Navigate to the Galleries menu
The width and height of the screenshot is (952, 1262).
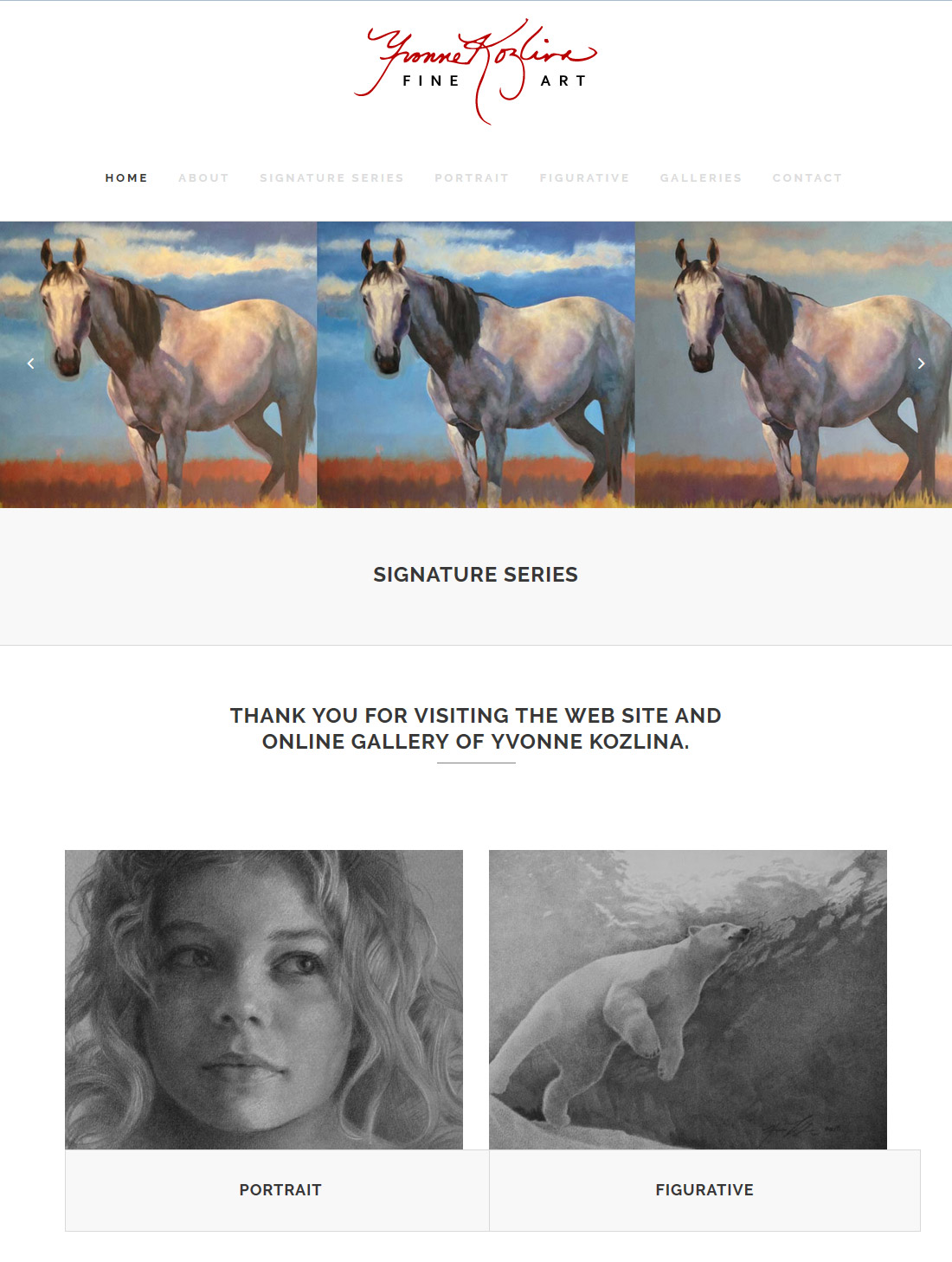pos(701,177)
